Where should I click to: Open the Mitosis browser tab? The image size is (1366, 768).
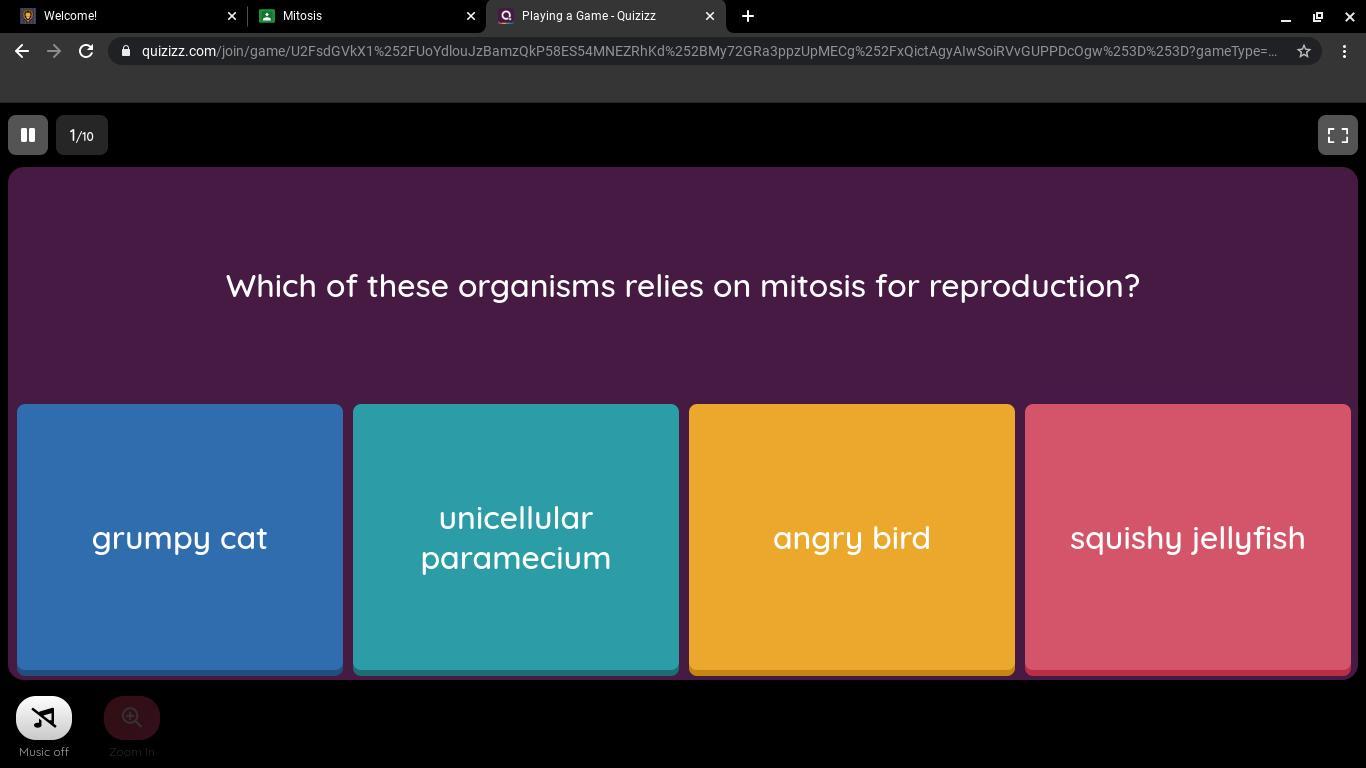365,16
